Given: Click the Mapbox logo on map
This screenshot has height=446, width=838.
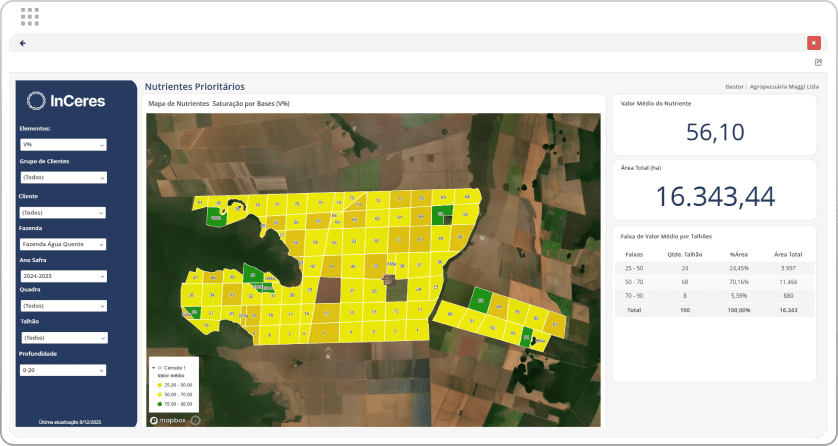Looking at the screenshot, I should point(168,420).
